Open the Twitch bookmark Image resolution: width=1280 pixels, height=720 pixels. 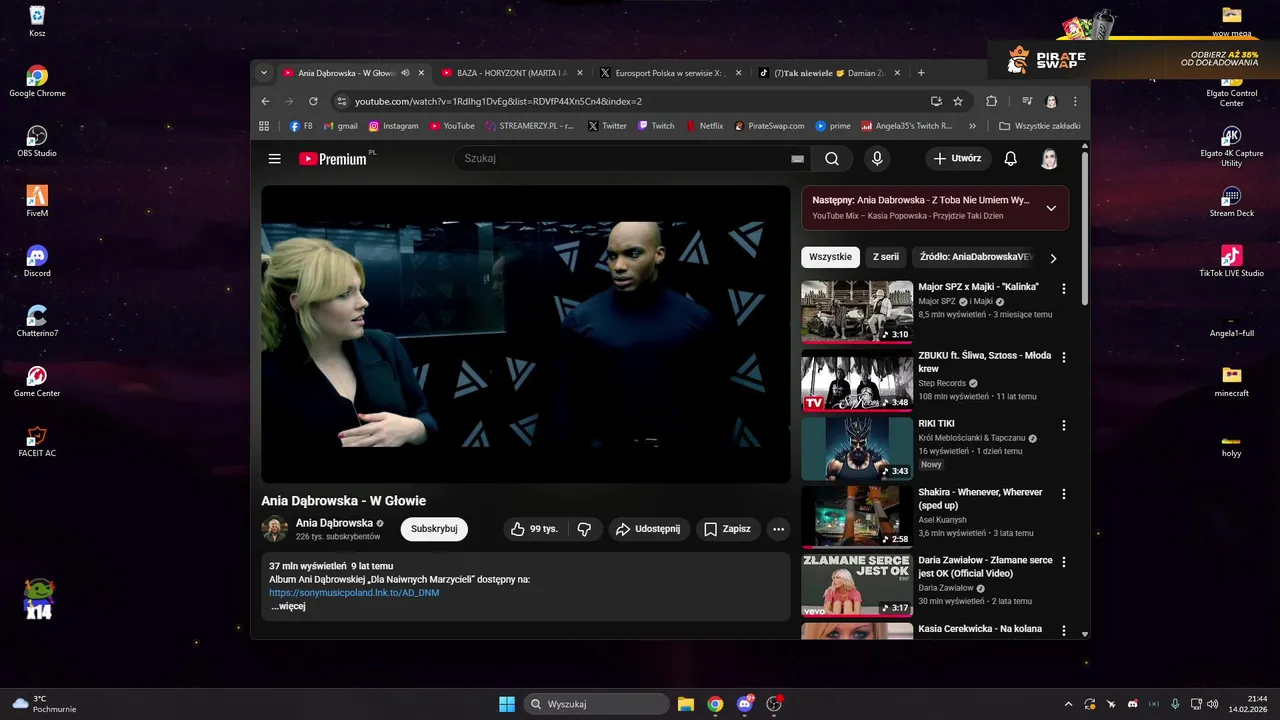tap(655, 126)
